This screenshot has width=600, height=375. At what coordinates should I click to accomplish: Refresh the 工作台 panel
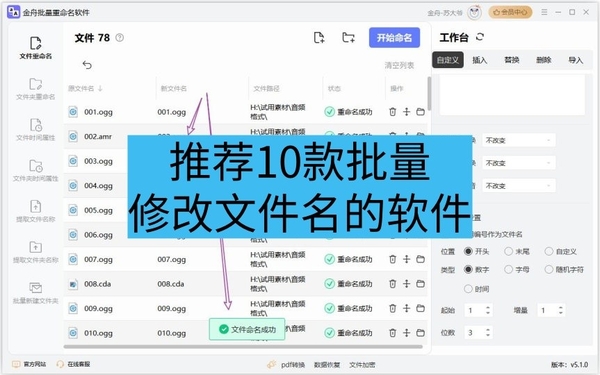click(480, 37)
